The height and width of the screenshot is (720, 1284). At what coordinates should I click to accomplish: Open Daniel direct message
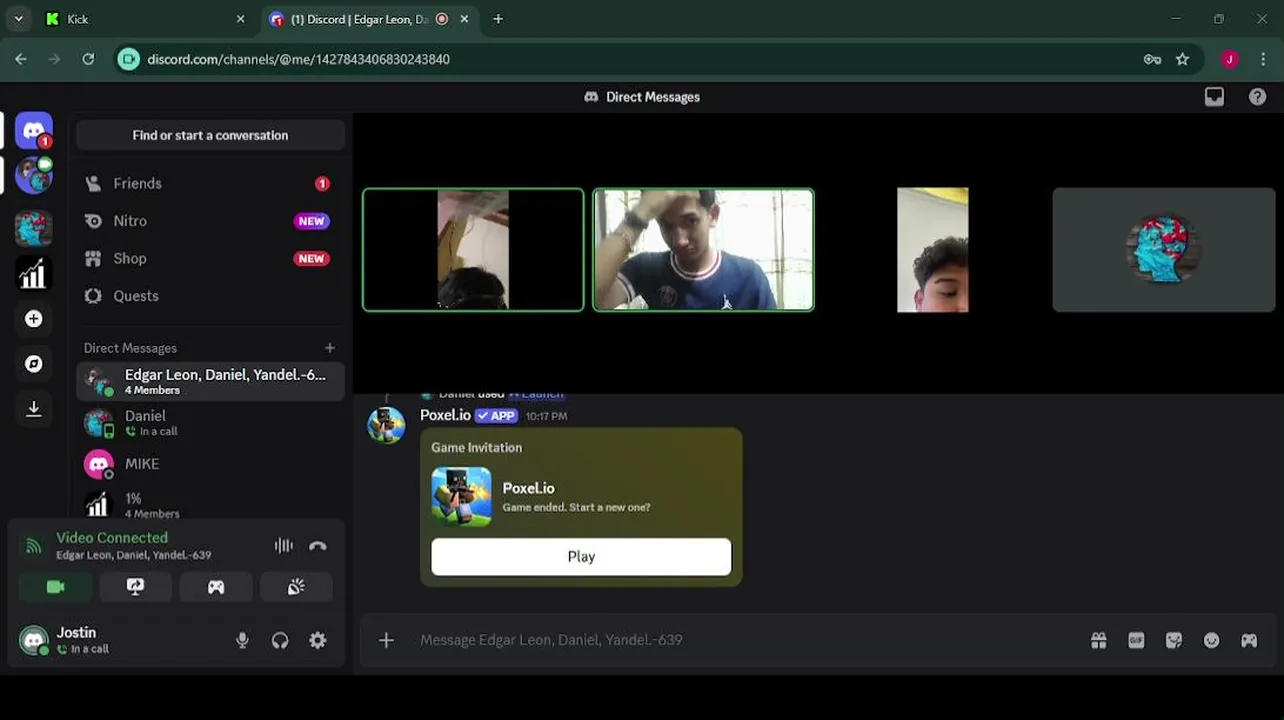coord(210,423)
